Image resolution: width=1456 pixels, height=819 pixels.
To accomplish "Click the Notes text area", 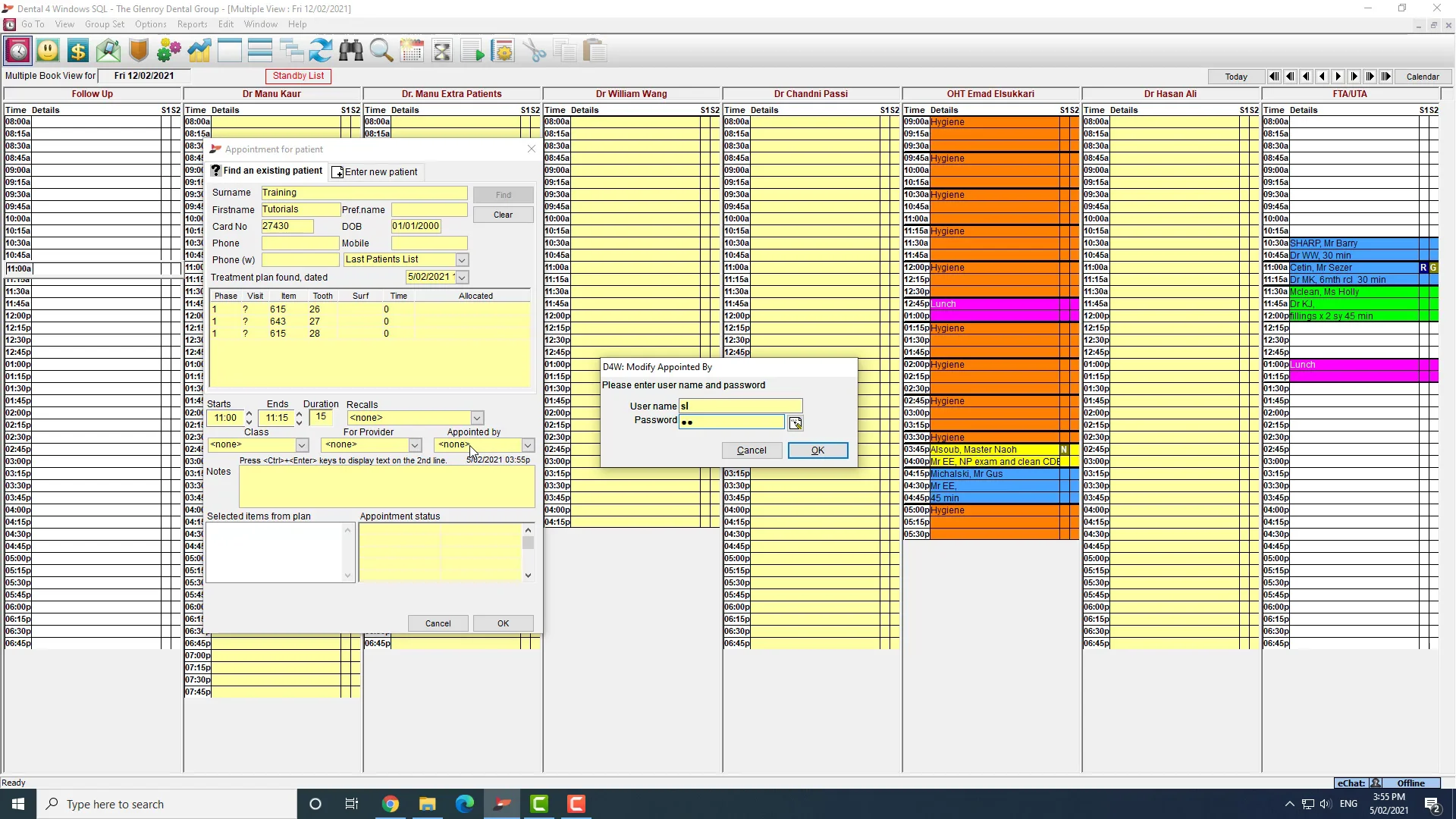I will click(387, 486).
